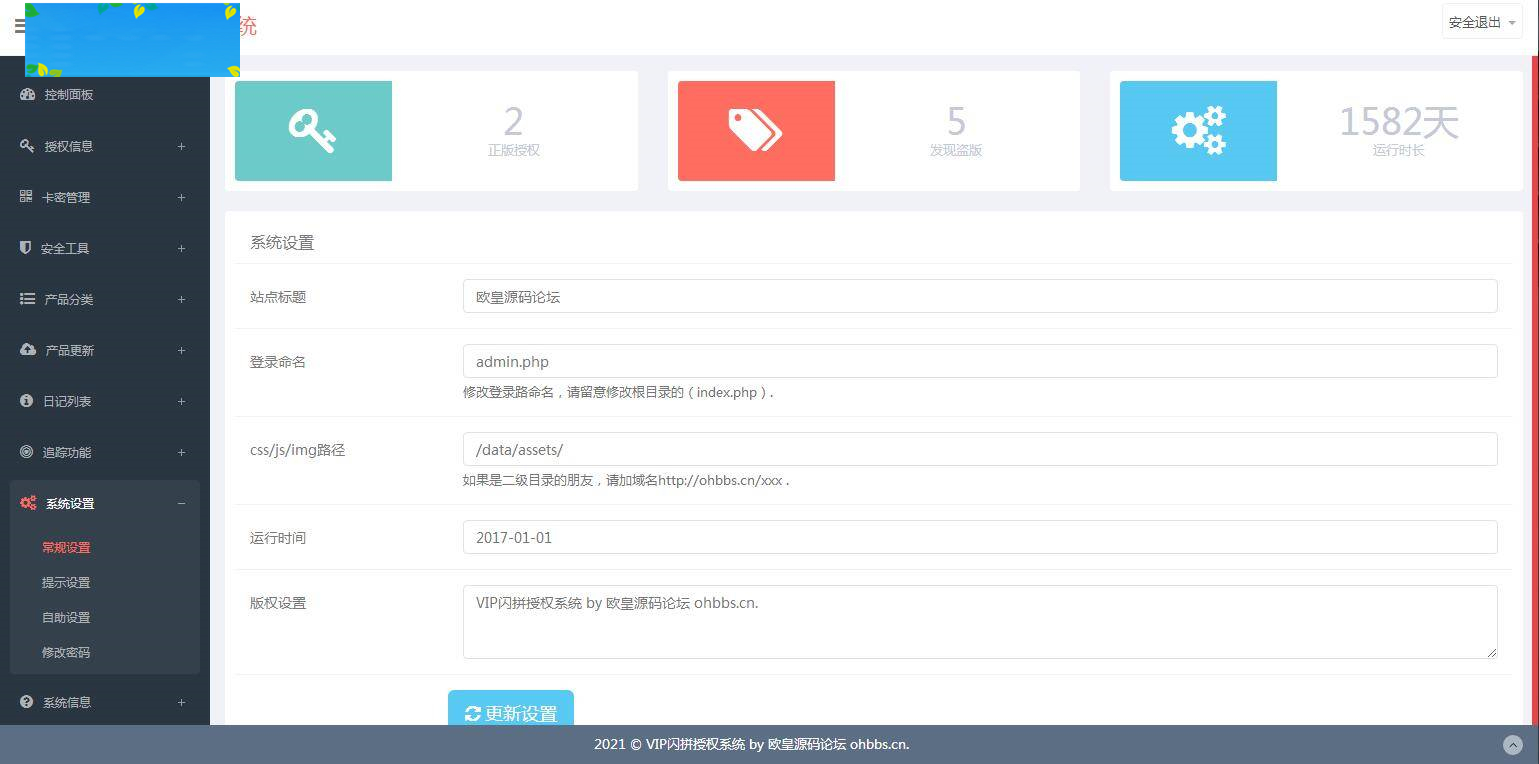Click the 站点标题 text input
Image resolution: width=1539 pixels, height=764 pixels.
pyautogui.click(x=980, y=296)
